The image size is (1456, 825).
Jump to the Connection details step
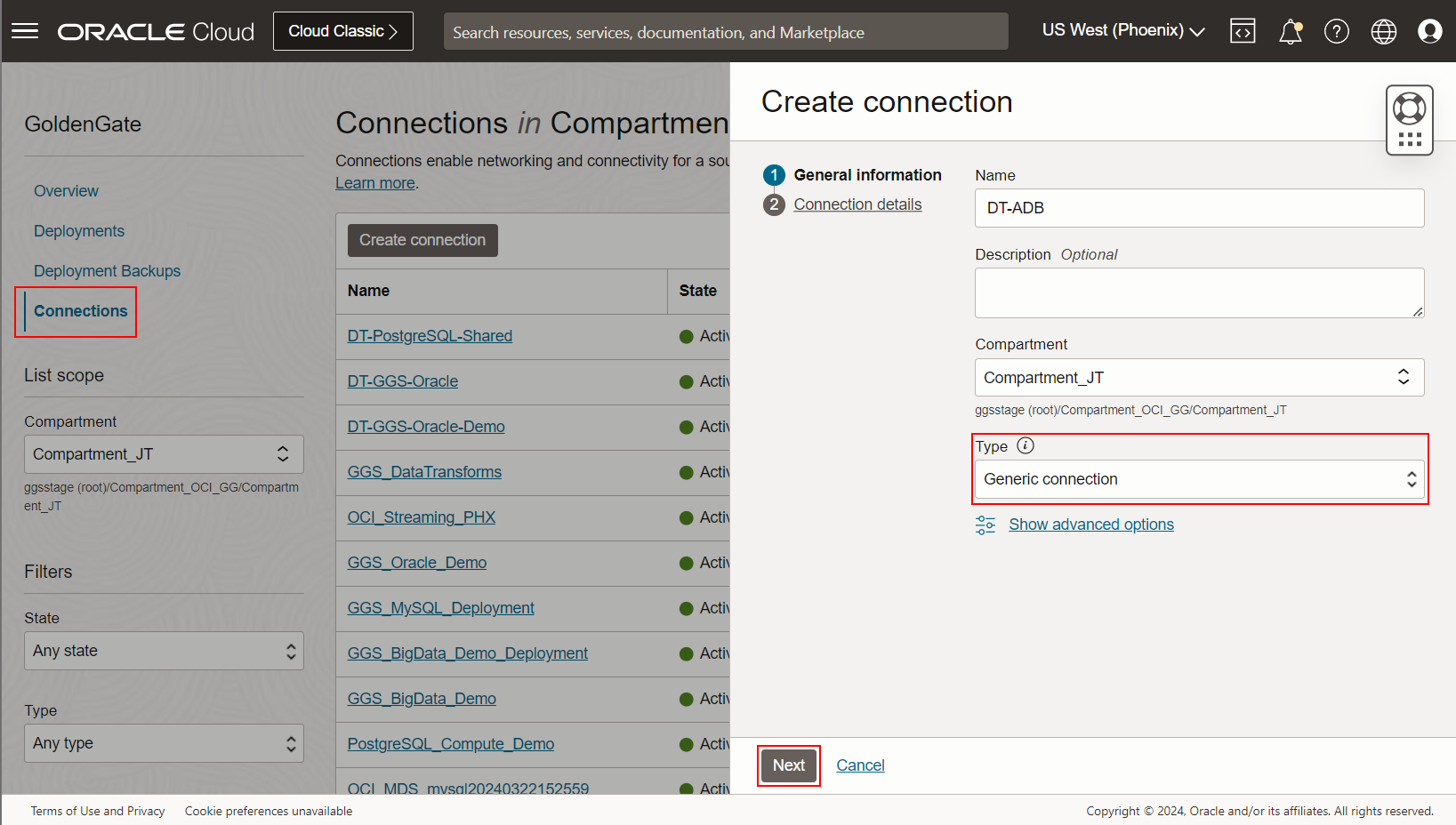(x=857, y=204)
